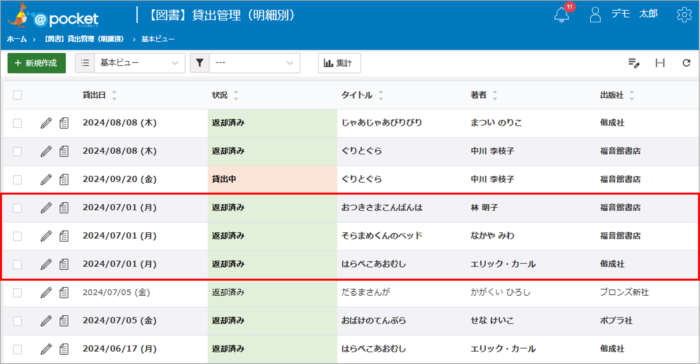
Task: Click the 貸出中 status cell
Action: (x=272, y=180)
